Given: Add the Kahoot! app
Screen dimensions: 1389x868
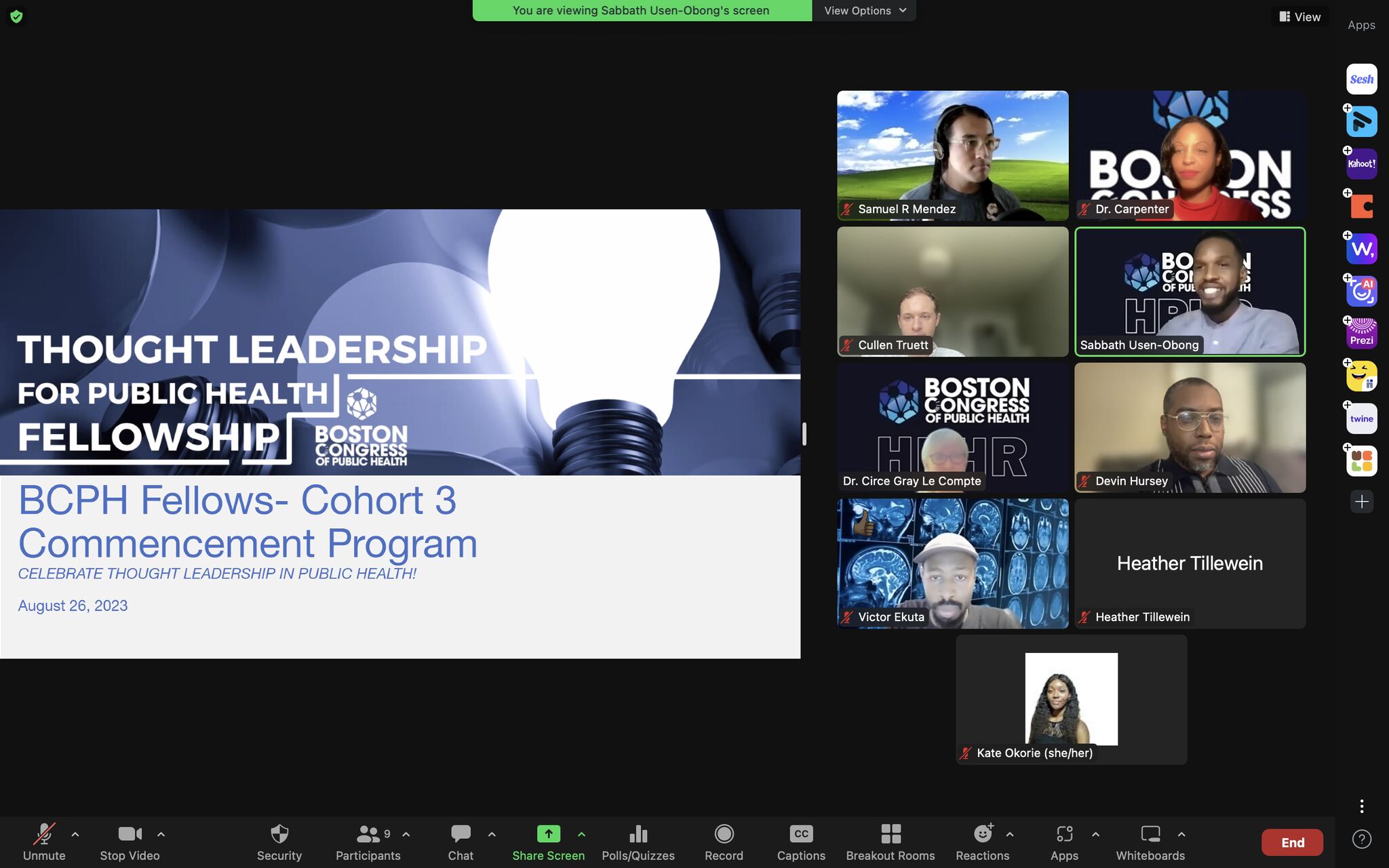Looking at the screenshot, I should click(1361, 164).
